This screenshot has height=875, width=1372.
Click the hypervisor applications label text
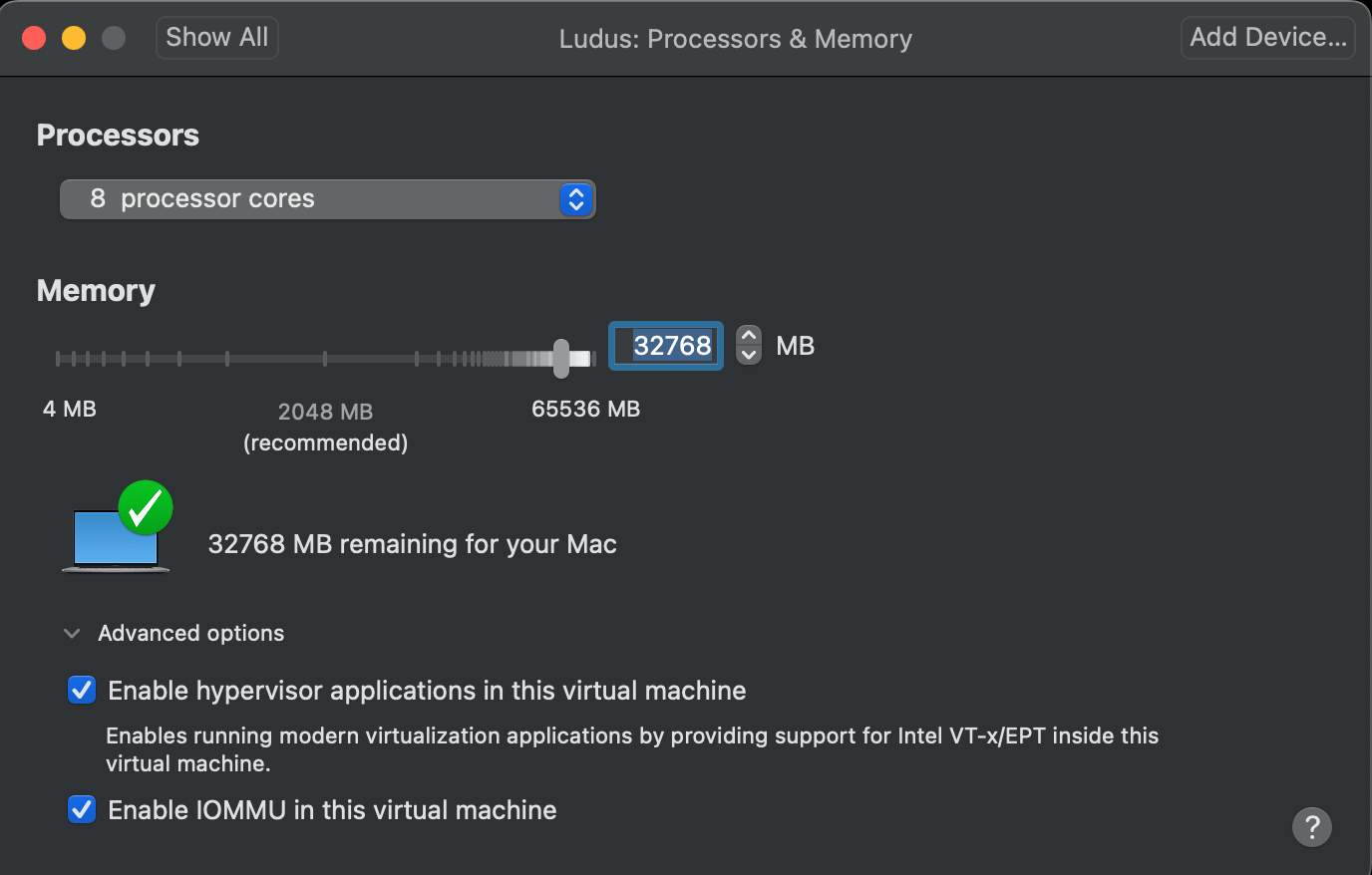click(427, 691)
